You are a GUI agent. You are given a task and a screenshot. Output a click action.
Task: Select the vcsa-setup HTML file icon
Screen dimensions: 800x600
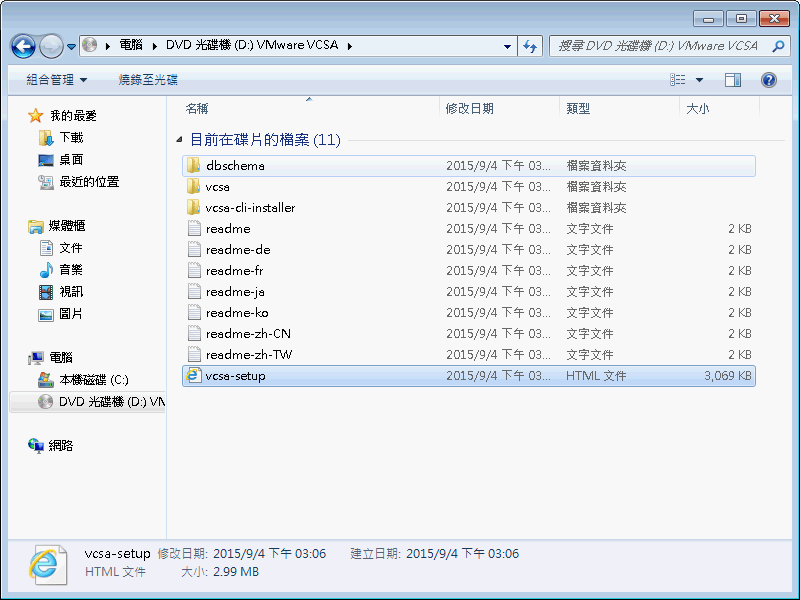(x=193, y=376)
